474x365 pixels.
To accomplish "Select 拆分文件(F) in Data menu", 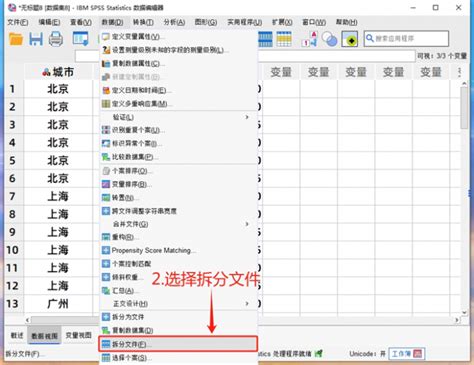I will 178,344.
